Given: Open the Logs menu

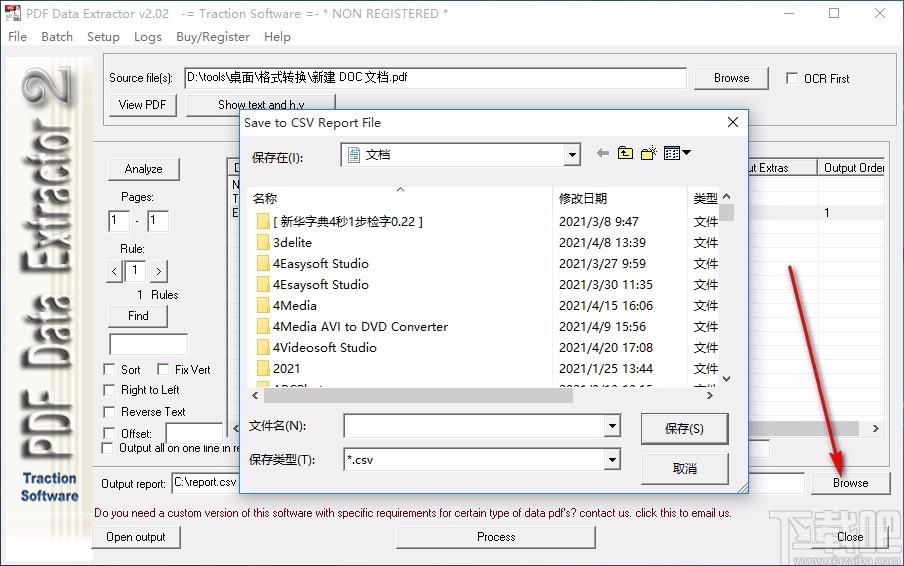Looking at the screenshot, I should click(148, 36).
